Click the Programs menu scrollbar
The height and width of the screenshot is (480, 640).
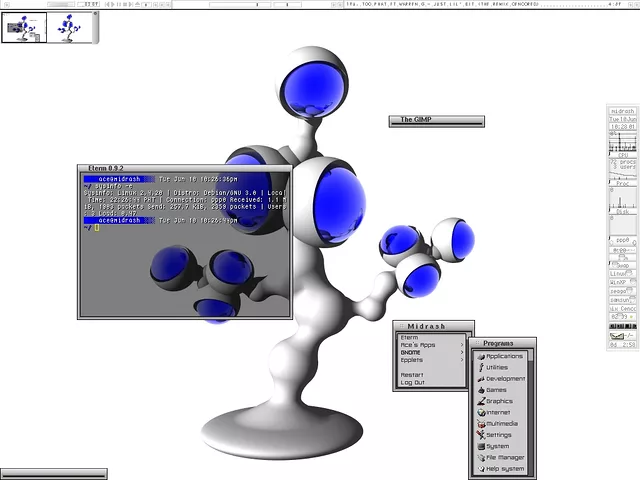[531, 412]
